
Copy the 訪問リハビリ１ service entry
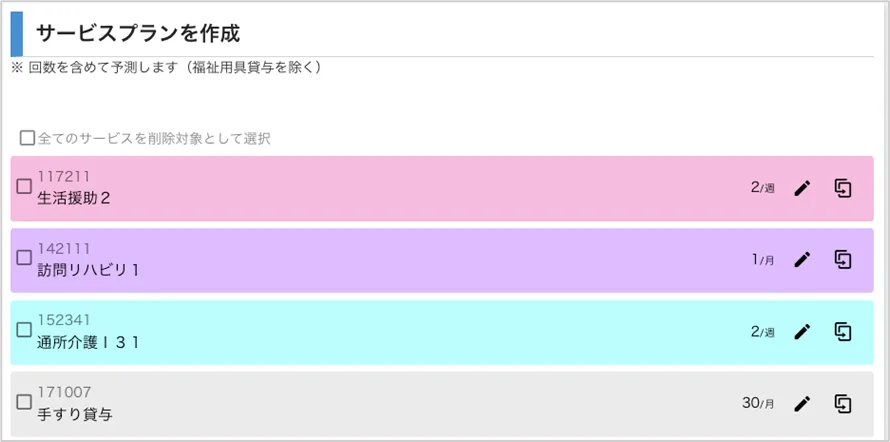pos(843,260)
